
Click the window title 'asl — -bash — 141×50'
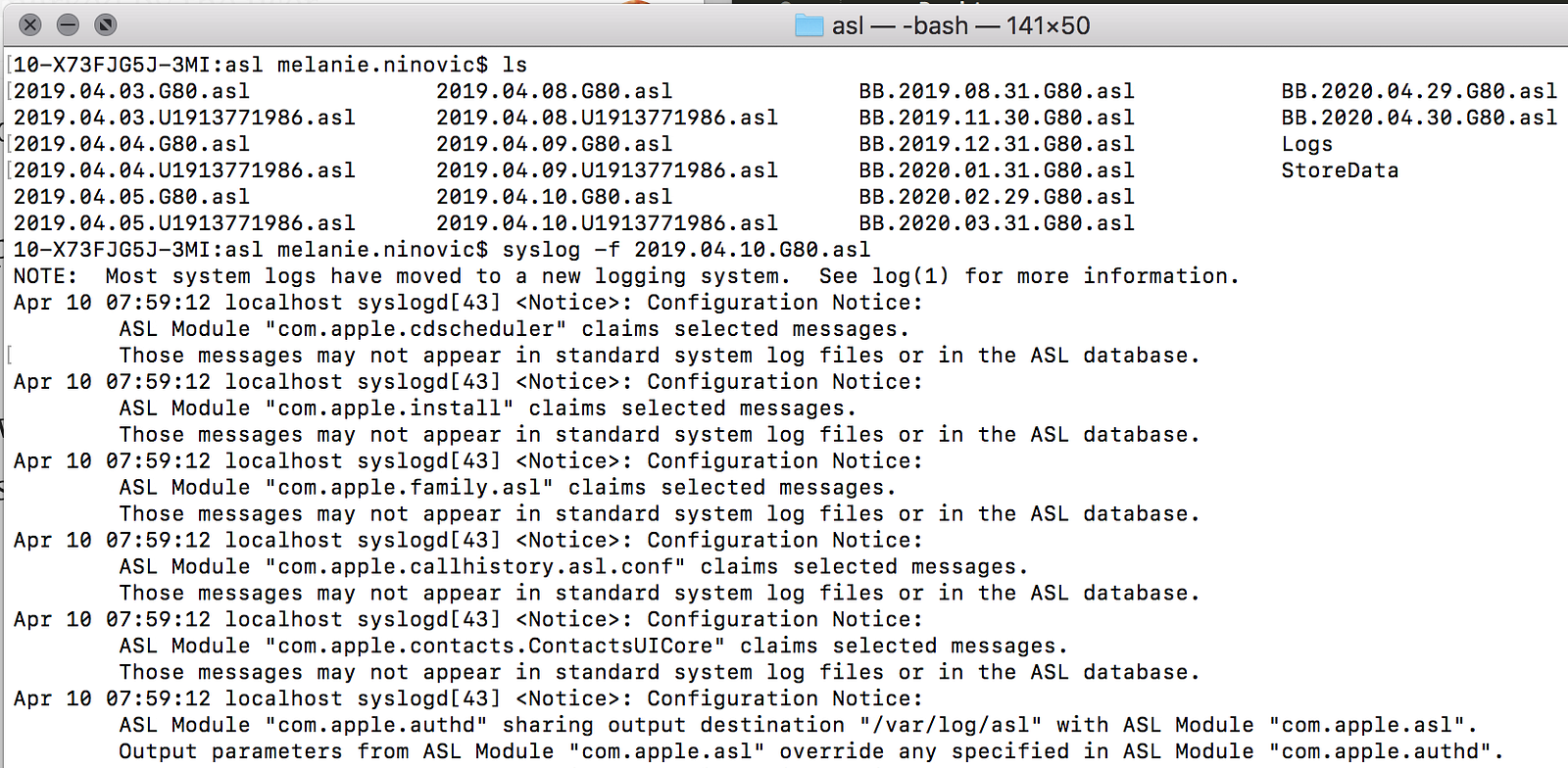(x=960, y=25)
